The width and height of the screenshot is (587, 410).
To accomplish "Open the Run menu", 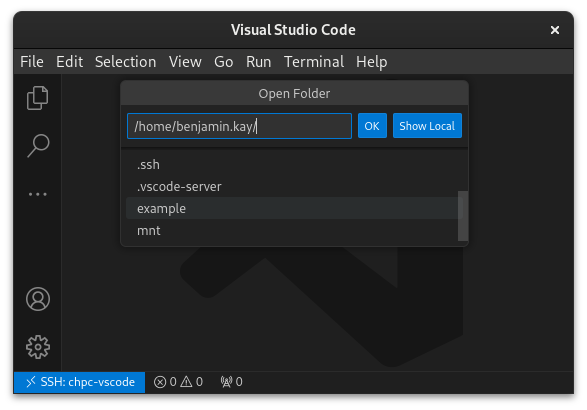I will pyautogui.click(x=258, y=62).
